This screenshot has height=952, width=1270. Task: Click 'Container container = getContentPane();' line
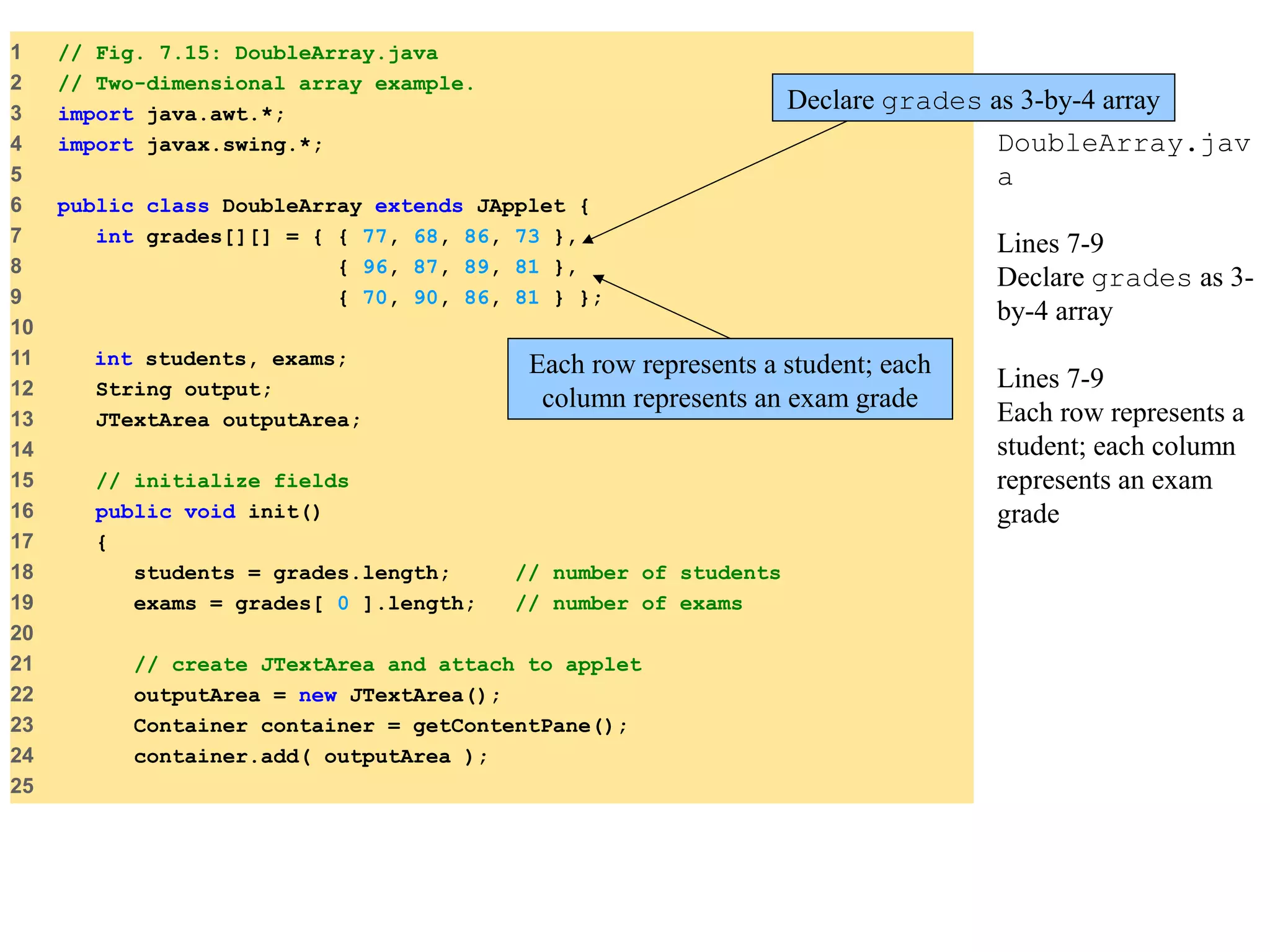click(381, 726)
